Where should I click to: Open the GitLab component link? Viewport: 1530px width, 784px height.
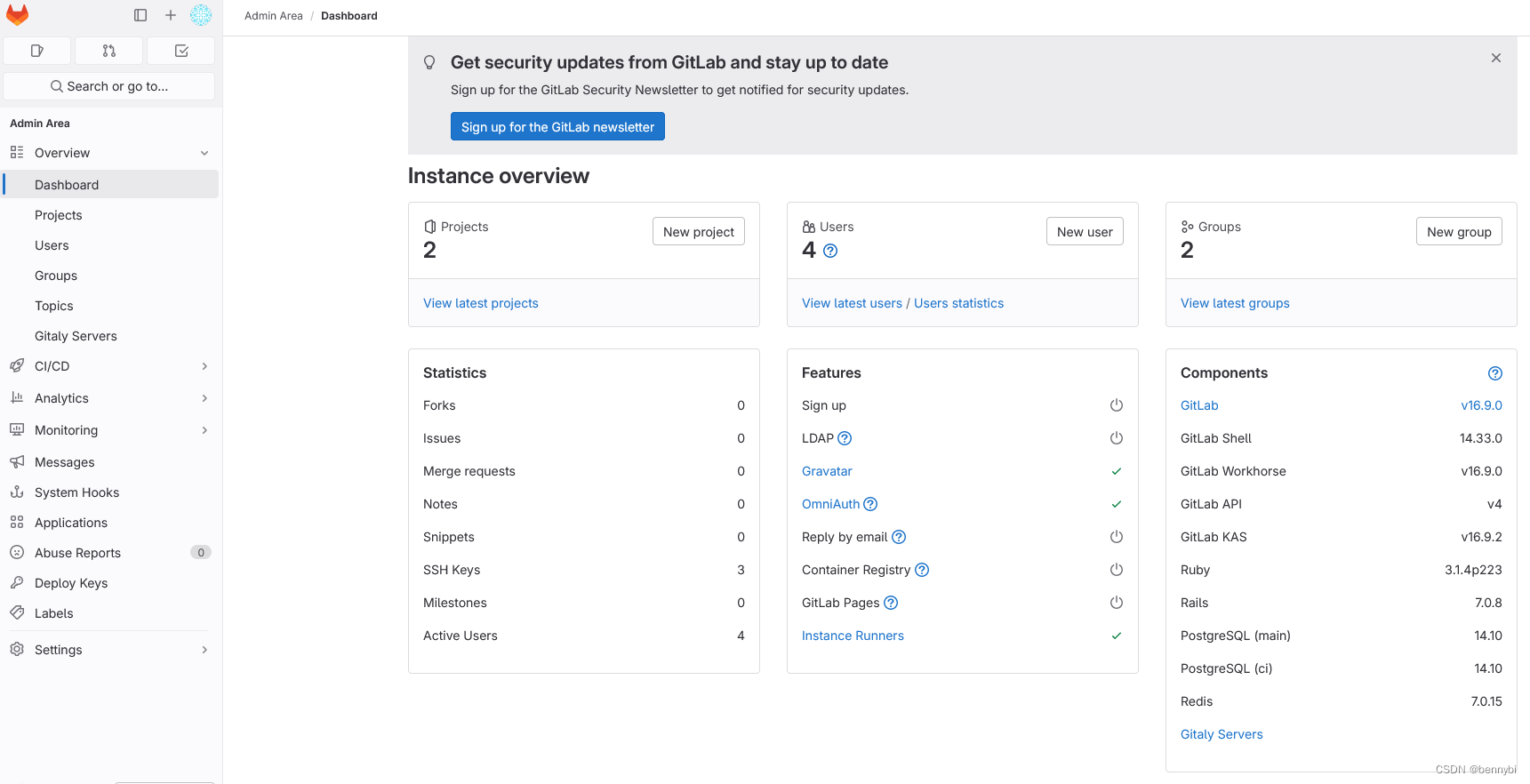pos(1199,405)
